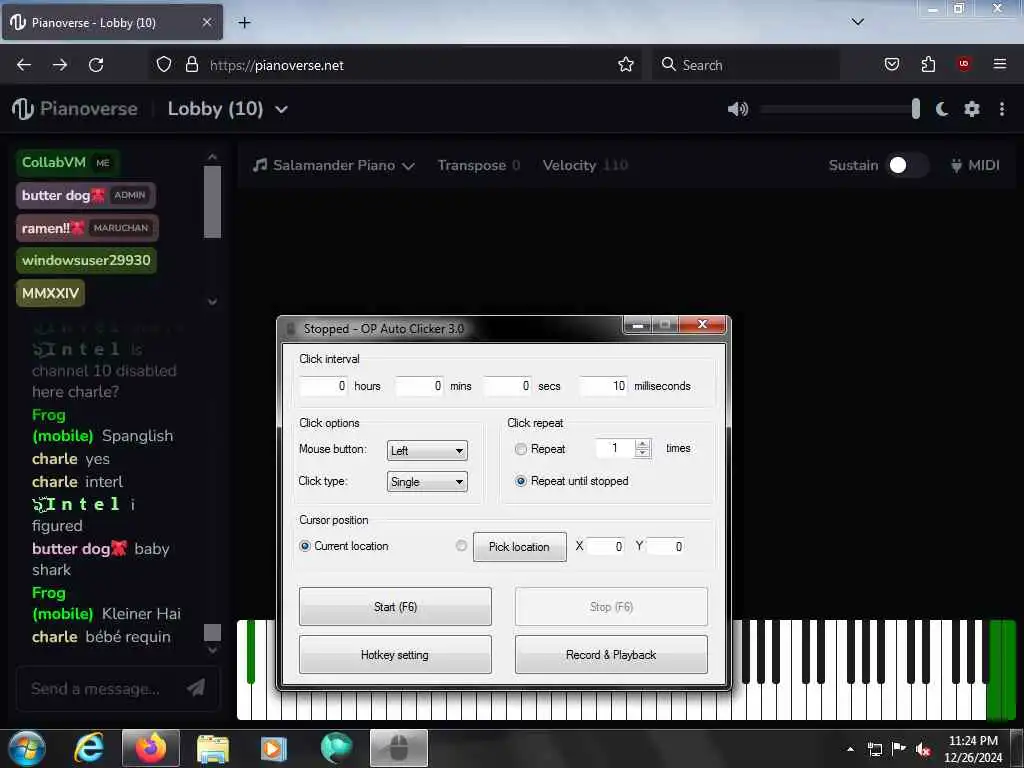Click the chat scrollbar thumb
This screenshot has height=768, width=1024.
(212, 632)
